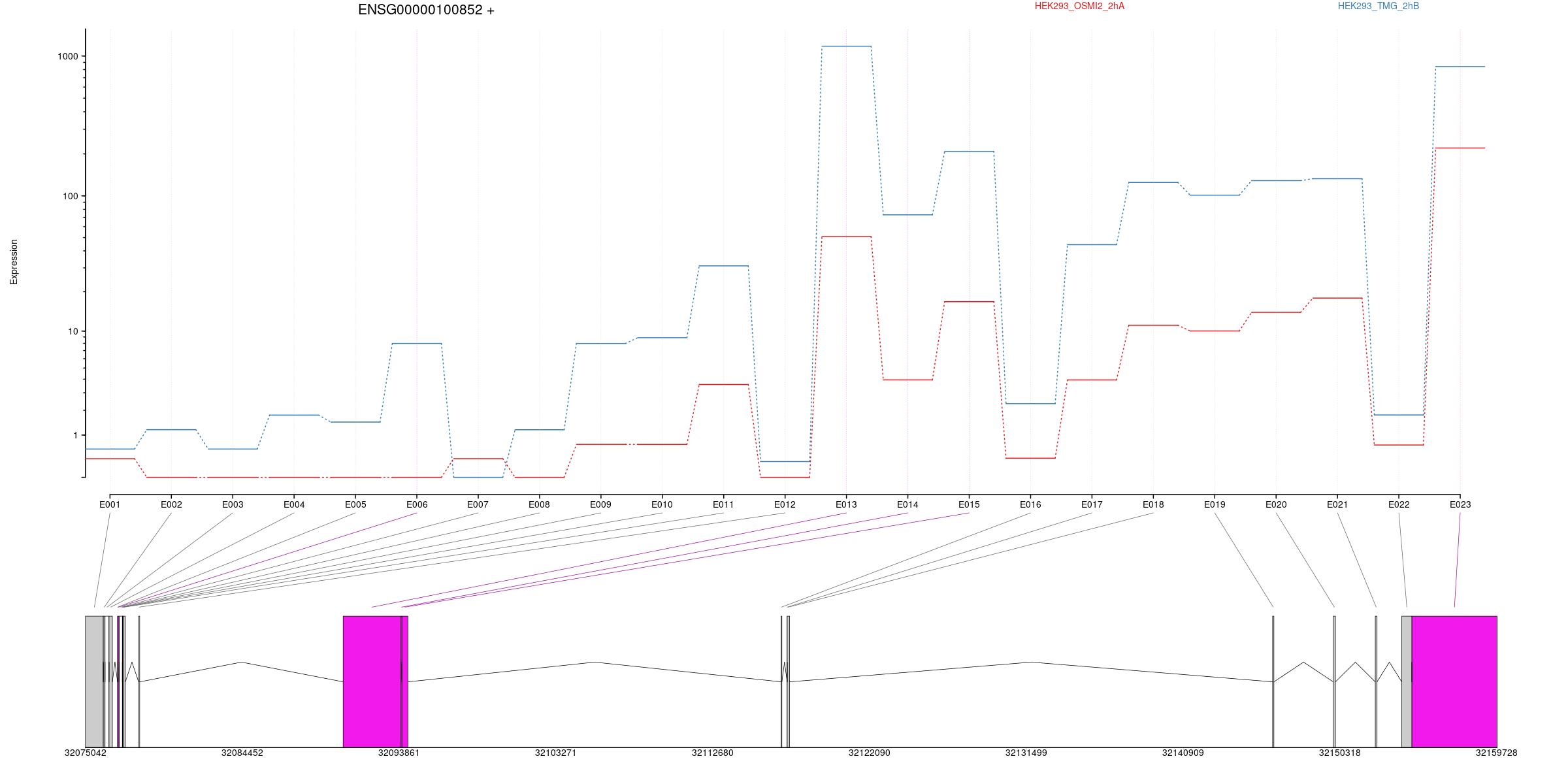Click the 10 y-axis tick label
The height and width of the screenshot is (784, 1568).
(x=73, y=331)
